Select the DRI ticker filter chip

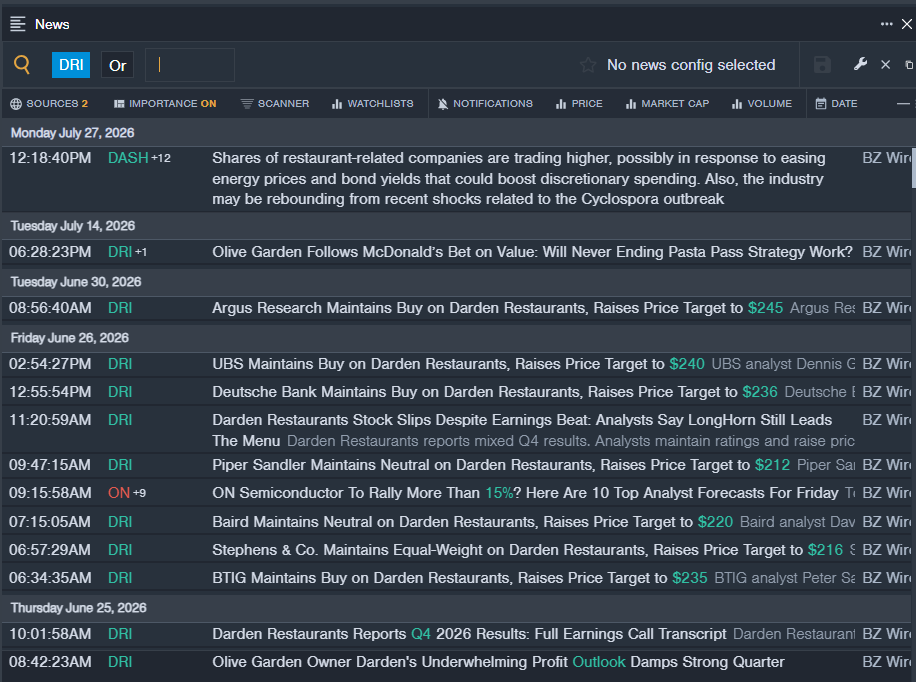[x=71, y=65]
